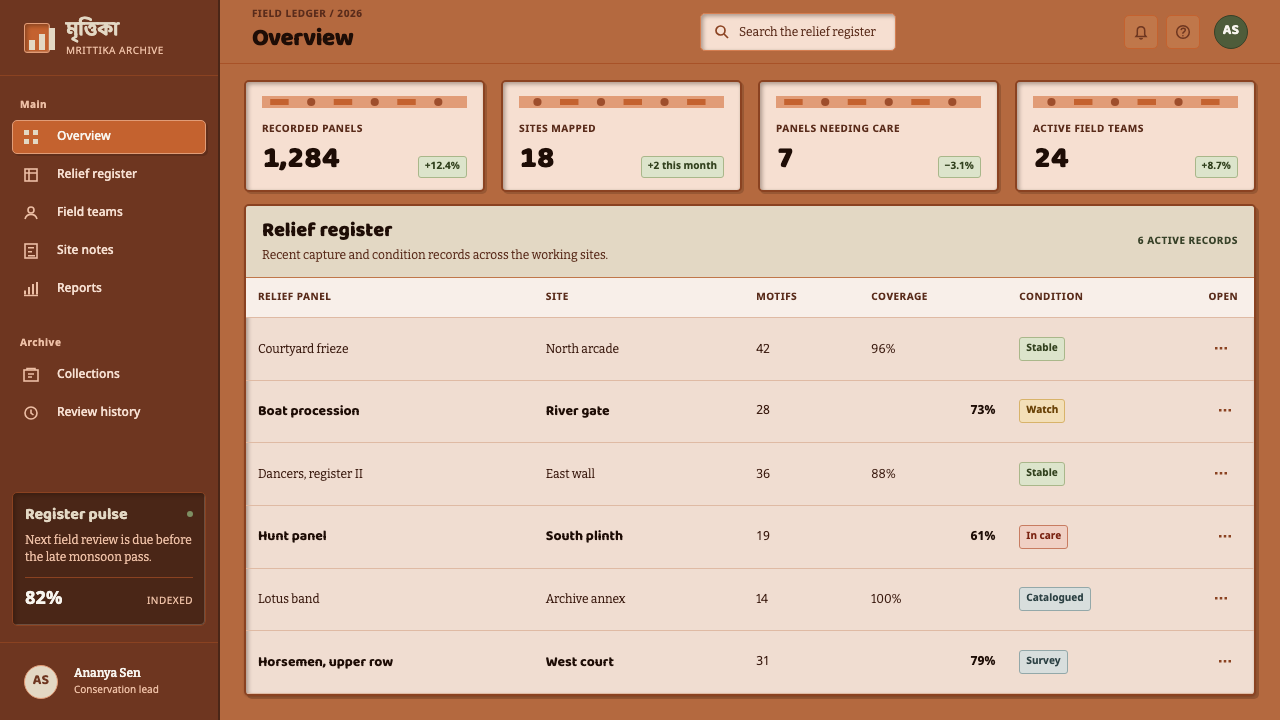Open row menu for Boat procession
Screen dimensions: 1280x720
[1225, 411]
